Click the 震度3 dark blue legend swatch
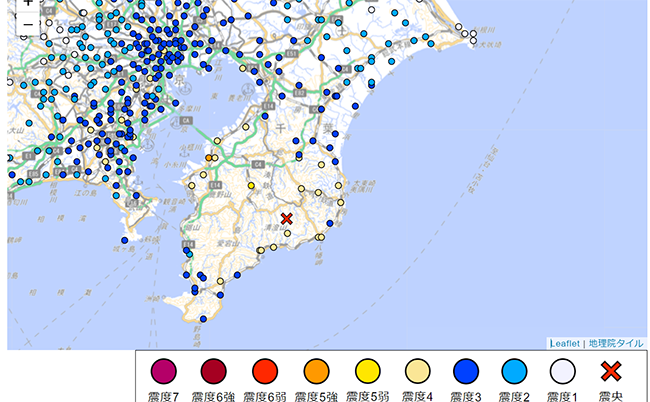 pos(465,372)
